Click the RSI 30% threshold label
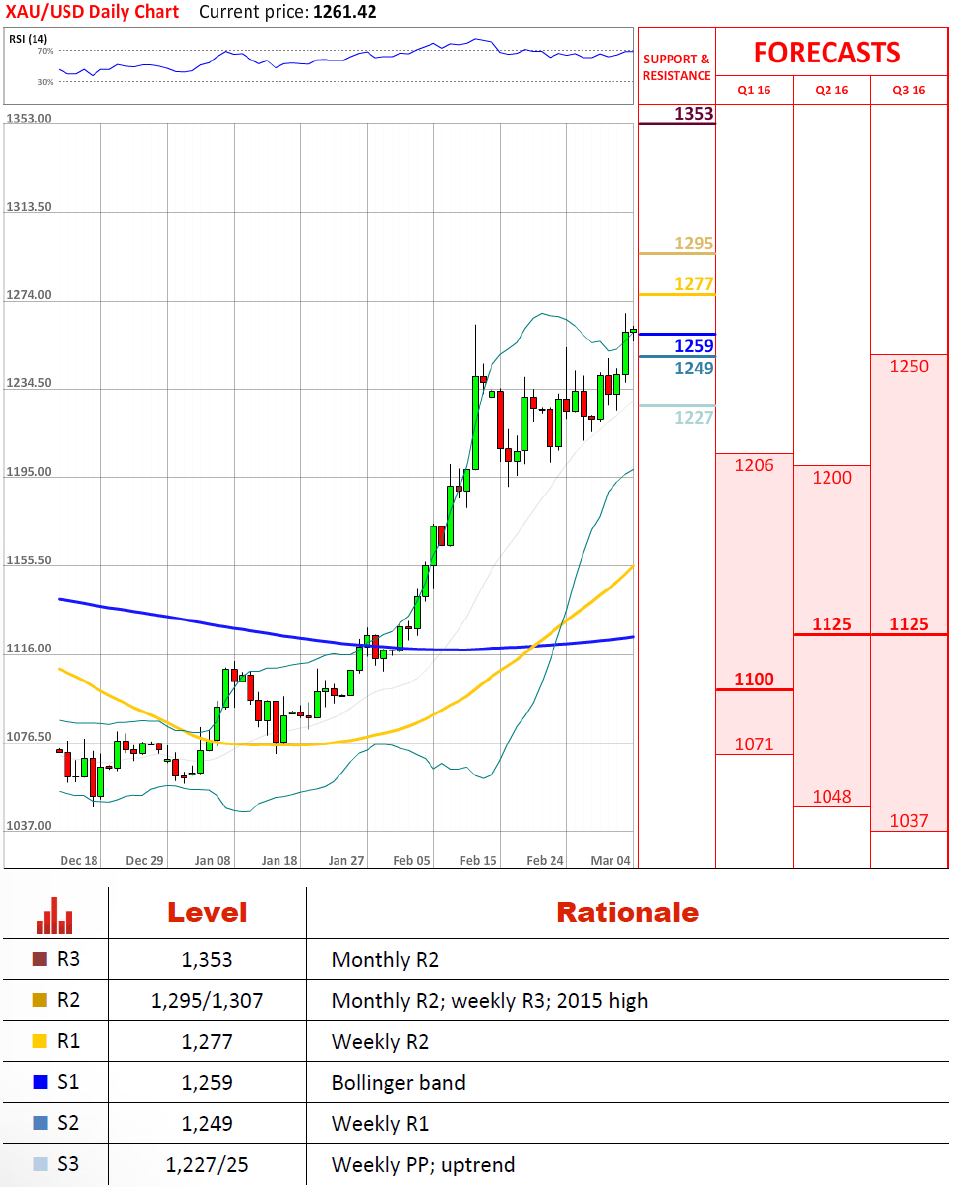954x1187 pixels. 45,82
